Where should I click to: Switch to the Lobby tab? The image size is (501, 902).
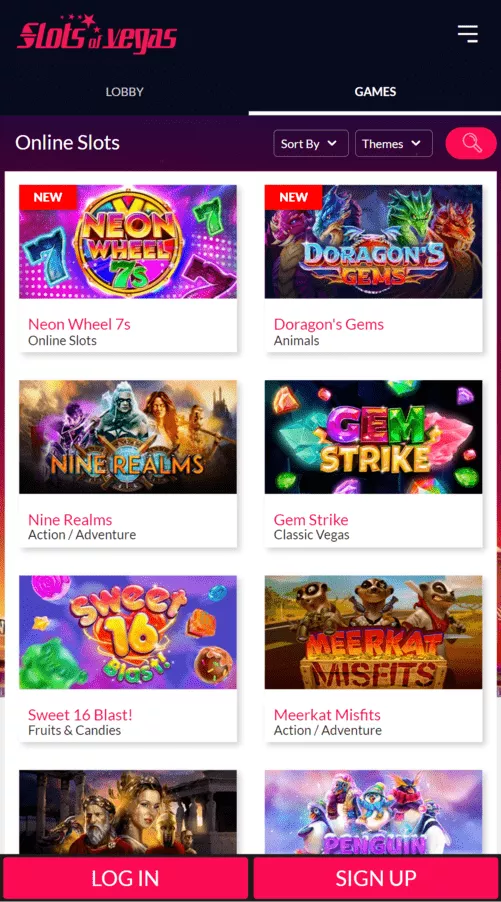[124, 91]
